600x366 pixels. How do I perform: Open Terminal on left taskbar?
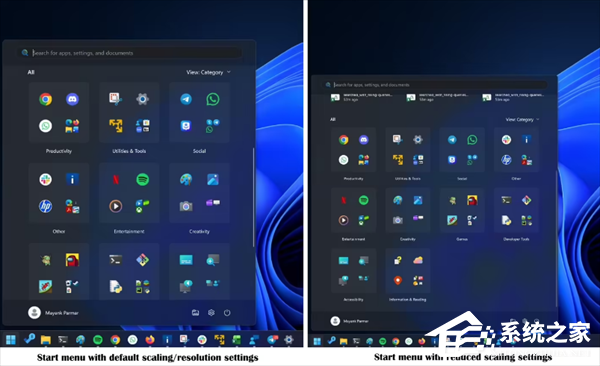coord(63,340)
